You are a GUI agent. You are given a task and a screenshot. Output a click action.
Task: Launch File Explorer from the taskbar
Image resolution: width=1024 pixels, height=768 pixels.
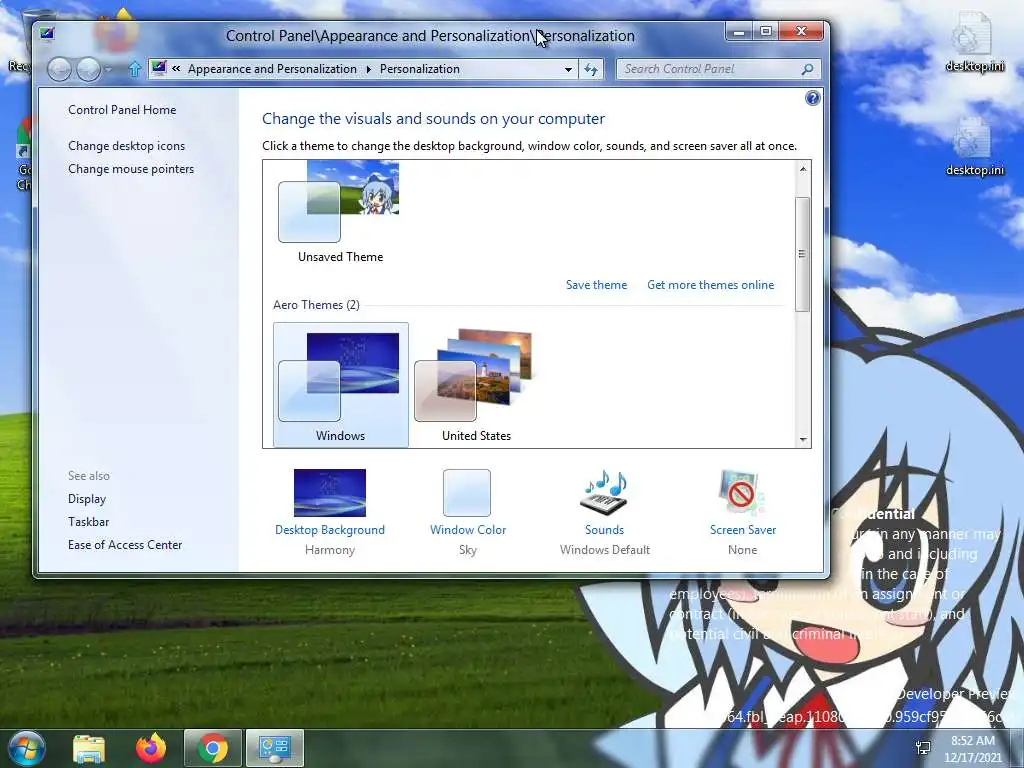[89, 748]
